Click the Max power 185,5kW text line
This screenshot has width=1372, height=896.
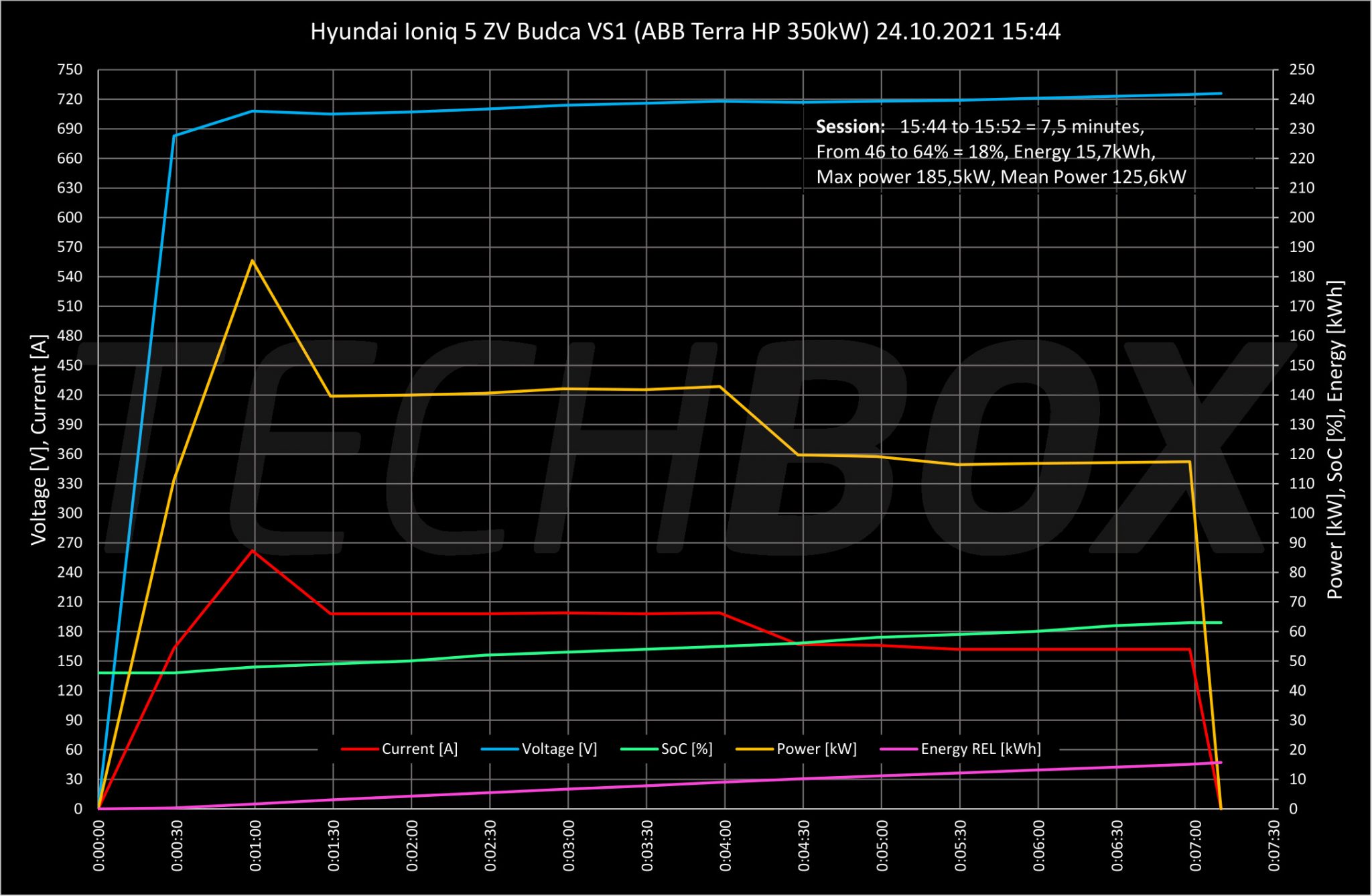(x=1001, y=177)
